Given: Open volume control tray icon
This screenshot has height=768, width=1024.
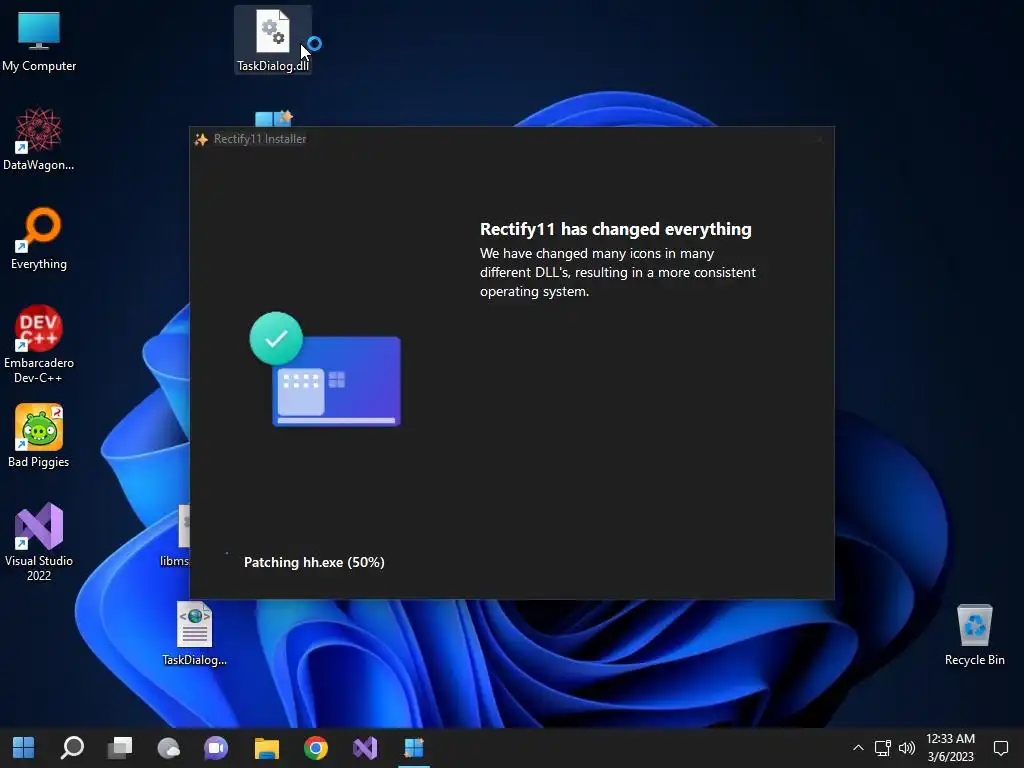Looking at the screenshot, I should click(x=907, y=748).
